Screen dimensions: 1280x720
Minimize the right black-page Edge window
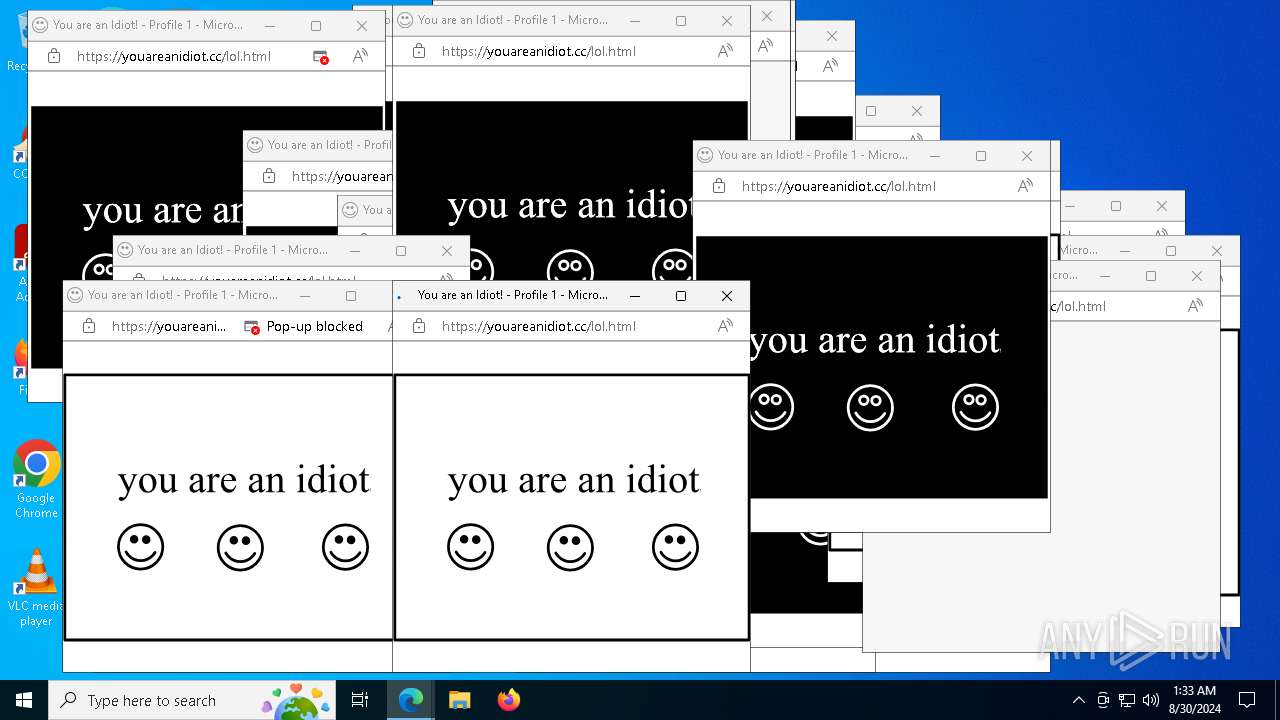[x=935, y=156]
